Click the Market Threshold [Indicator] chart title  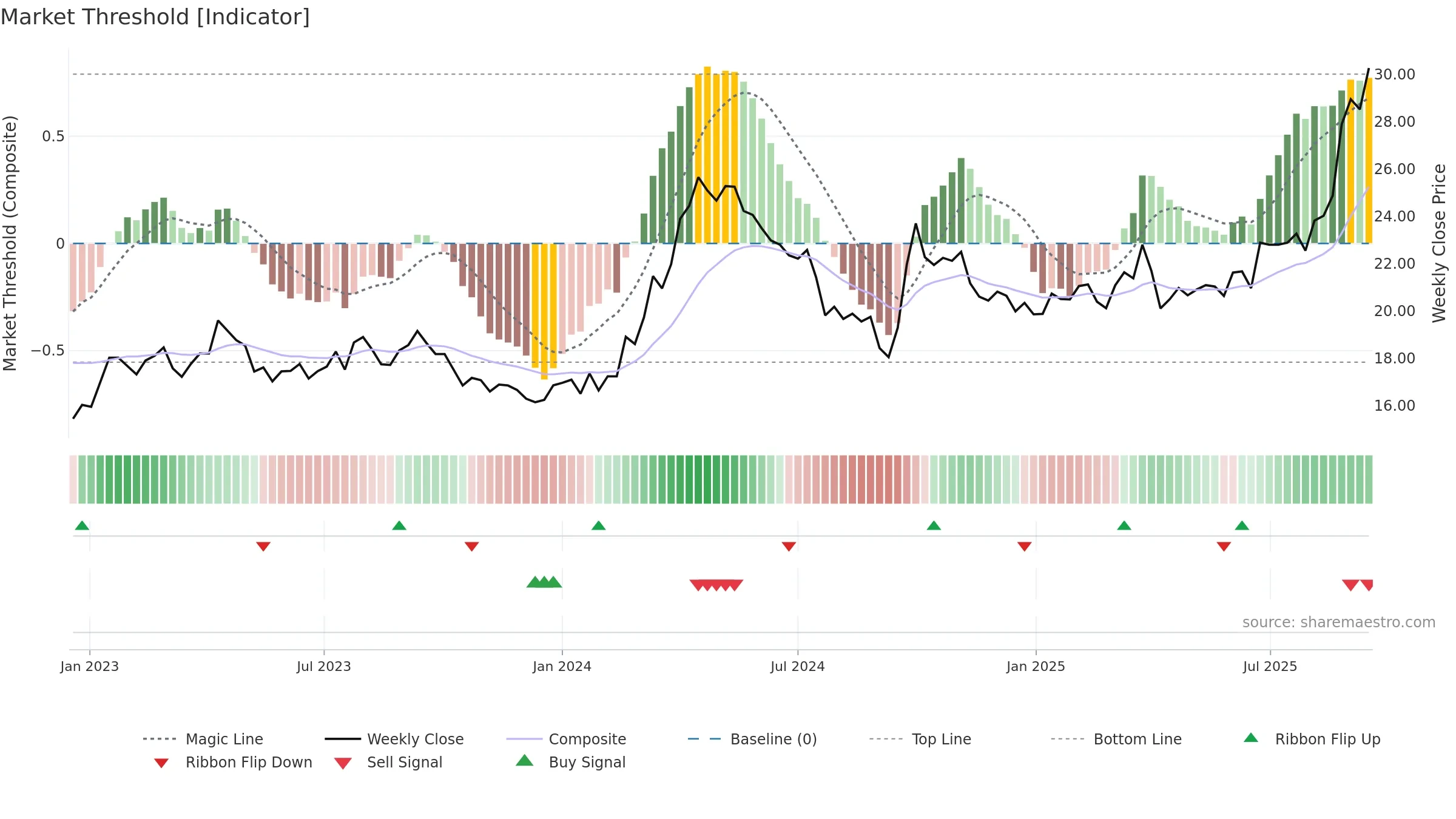155,17
